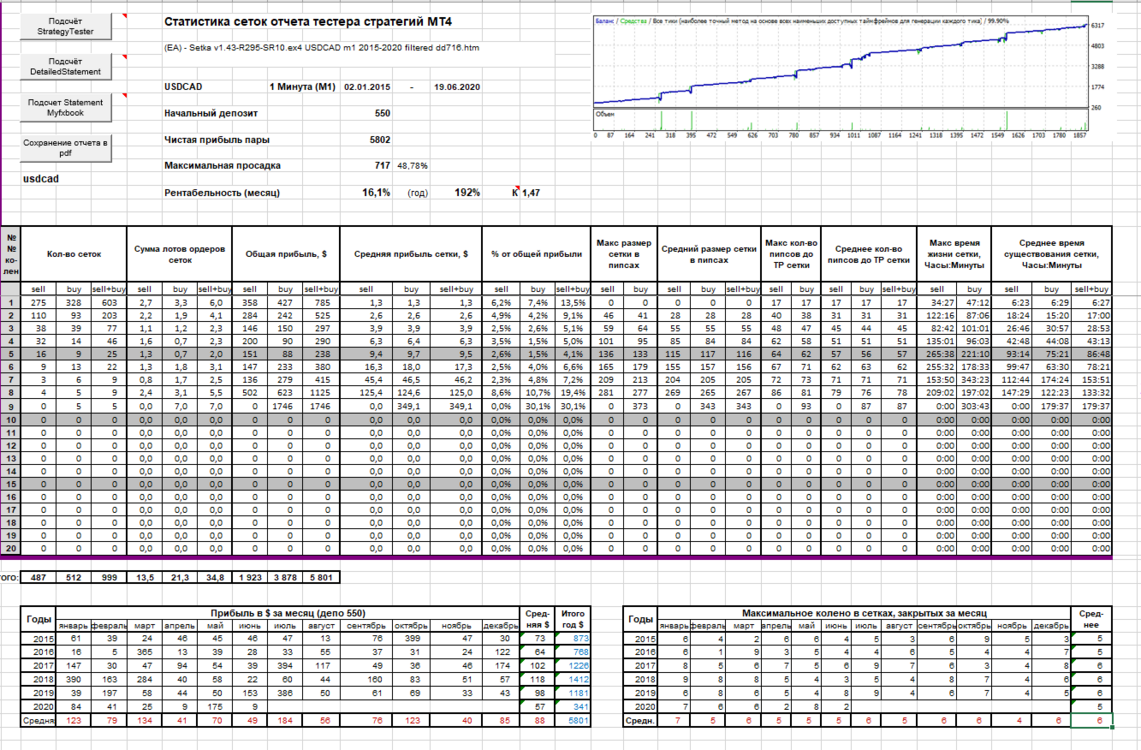Select totals profit cell 5 801

[321, 578]
